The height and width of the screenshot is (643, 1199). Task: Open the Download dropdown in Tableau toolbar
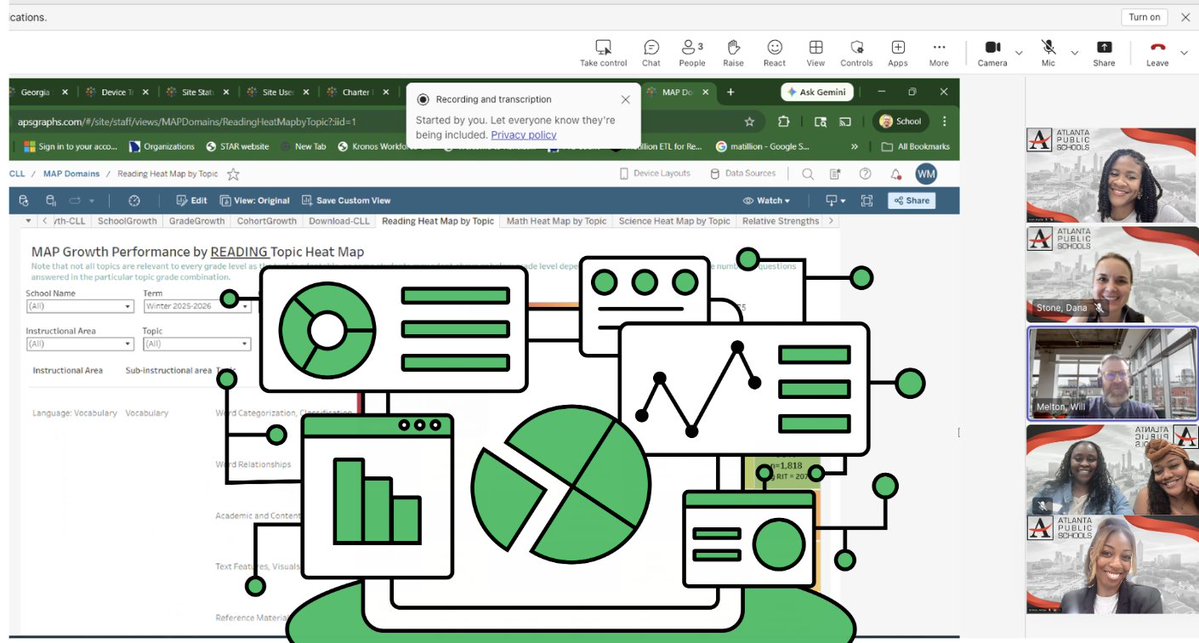coord(835,200)
